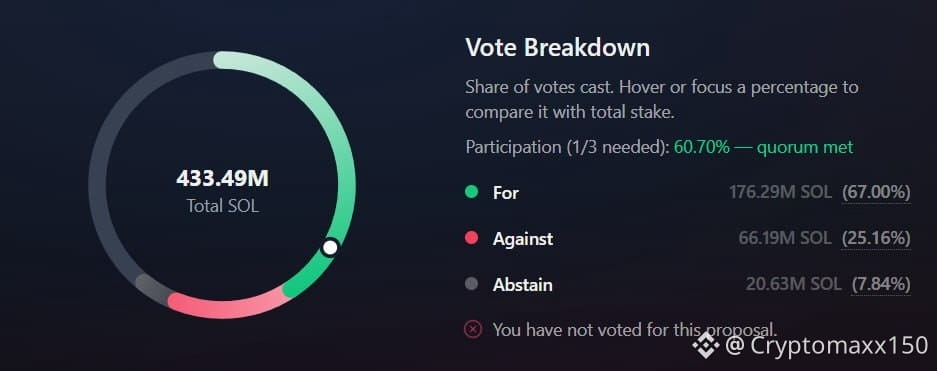Click the @Cryptomaxx150 watermark handle
The height and width of the screenshot is (371, 937).
click(x=827, y=345)
